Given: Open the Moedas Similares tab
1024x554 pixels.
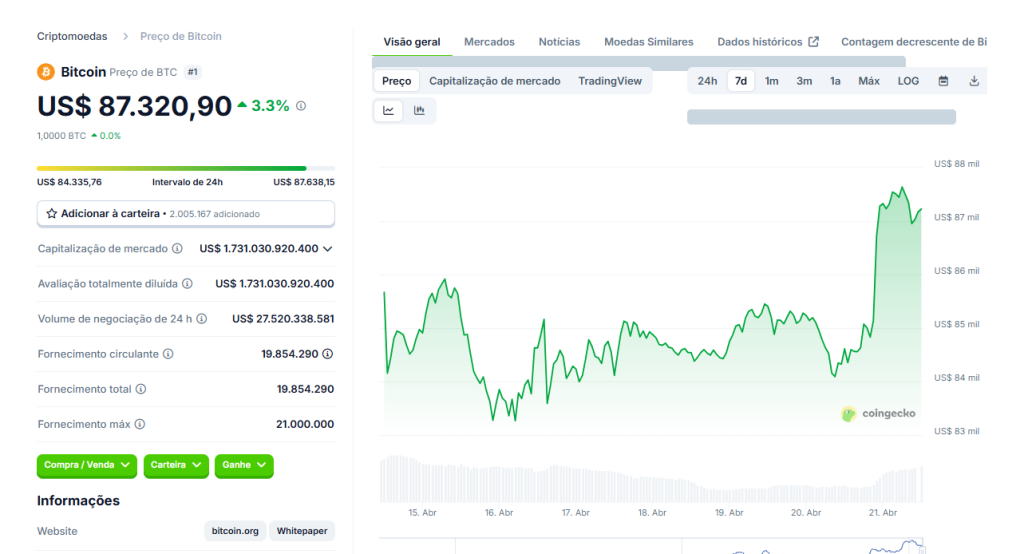Looking at the screenshot, I should 648,42.
